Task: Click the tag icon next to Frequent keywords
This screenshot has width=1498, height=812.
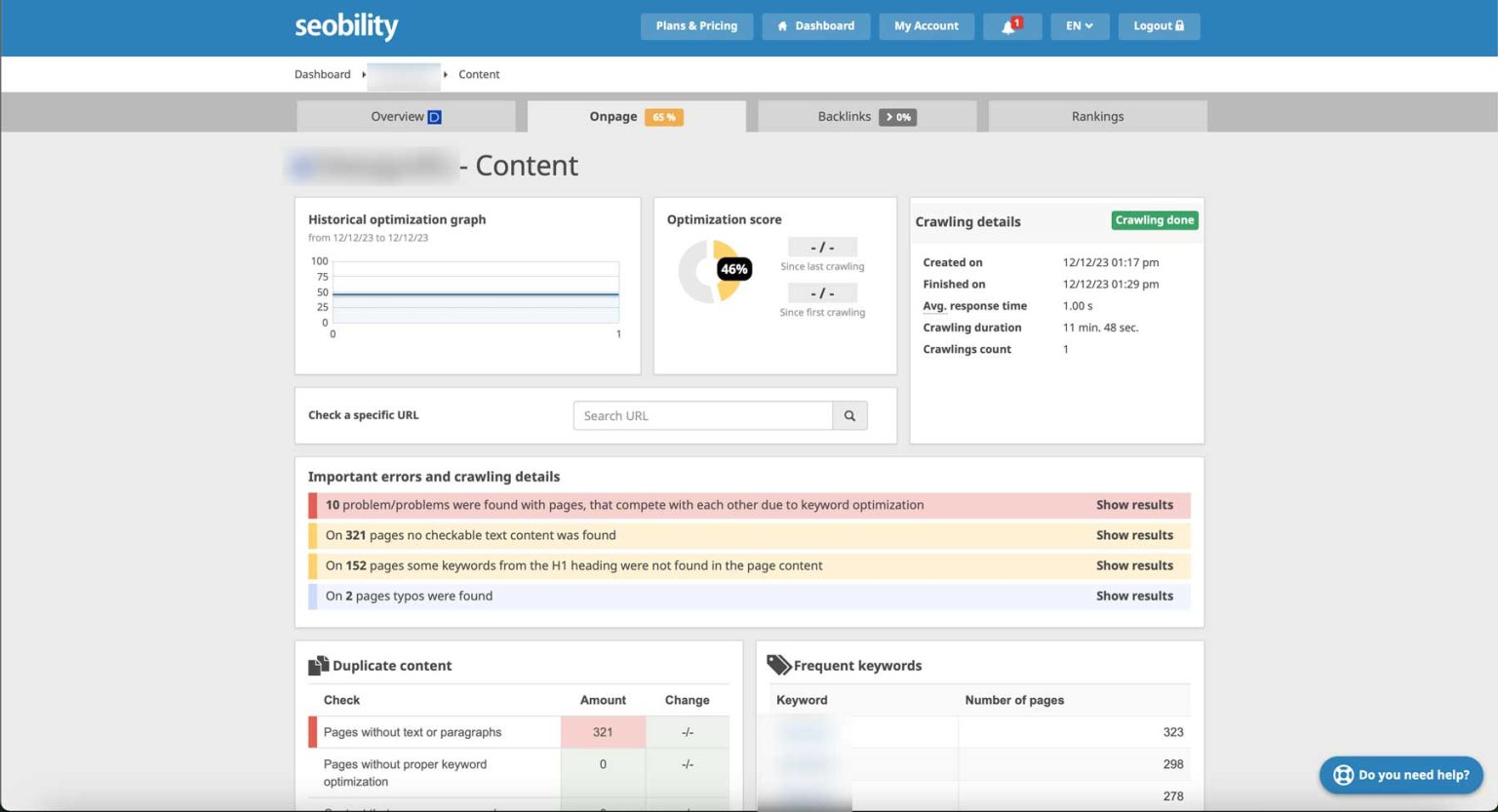Action: point(779,664)
